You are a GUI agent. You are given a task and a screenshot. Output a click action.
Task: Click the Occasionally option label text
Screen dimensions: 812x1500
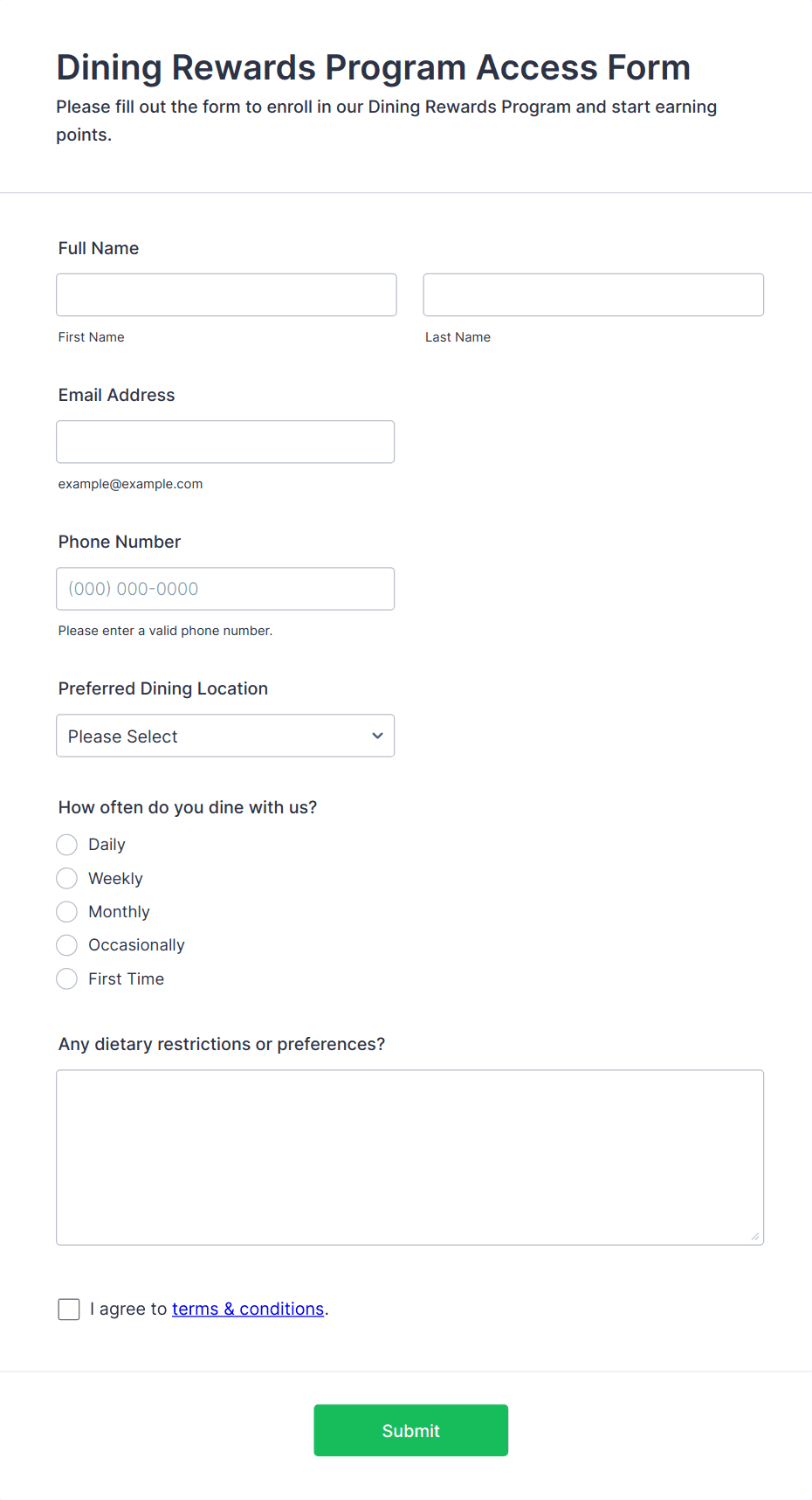[136, 945]
